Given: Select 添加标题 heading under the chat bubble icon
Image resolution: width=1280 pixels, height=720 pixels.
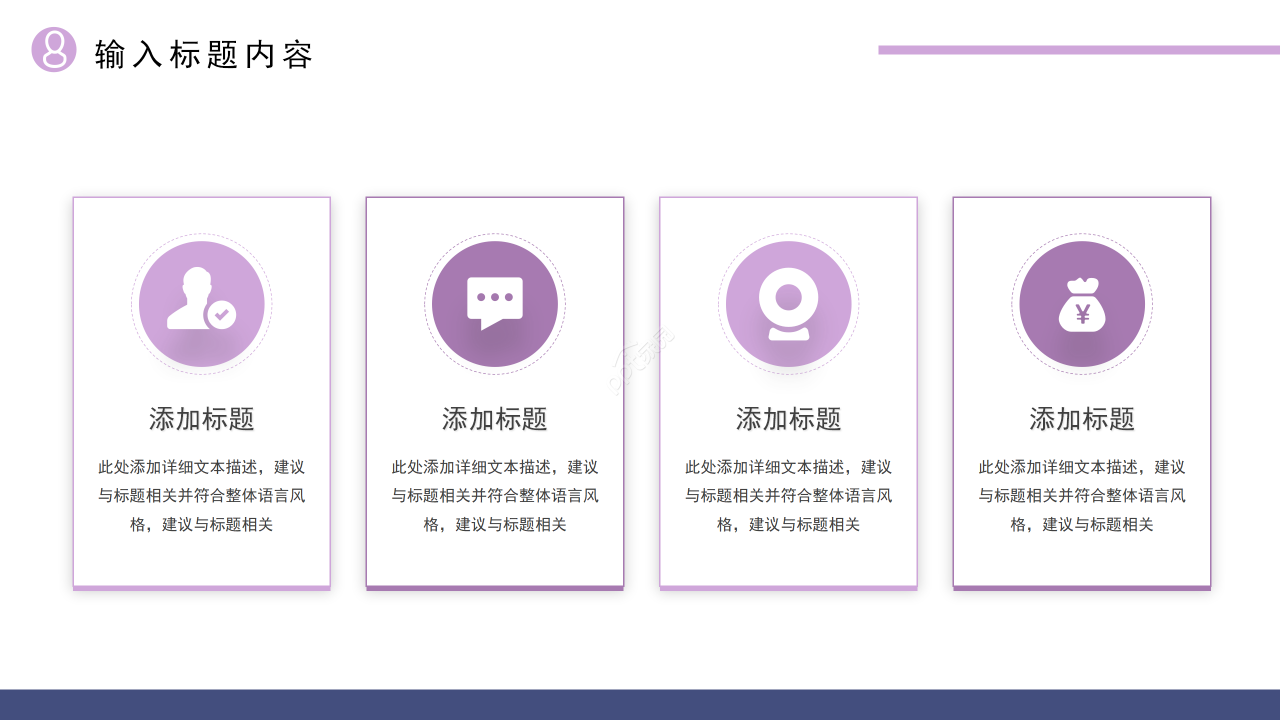Looking at the screenshot, I should click(495, 419).
